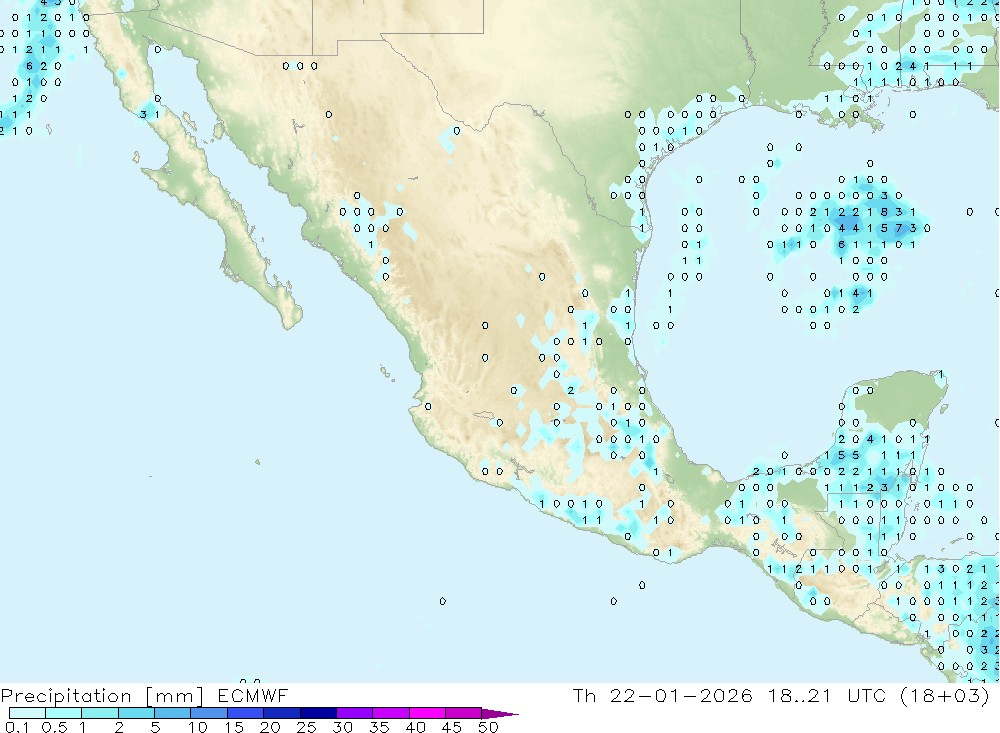Viewport: 1000px width, 733px height.
Task: Click the '10' legend scale number
Action: (197, 727)
